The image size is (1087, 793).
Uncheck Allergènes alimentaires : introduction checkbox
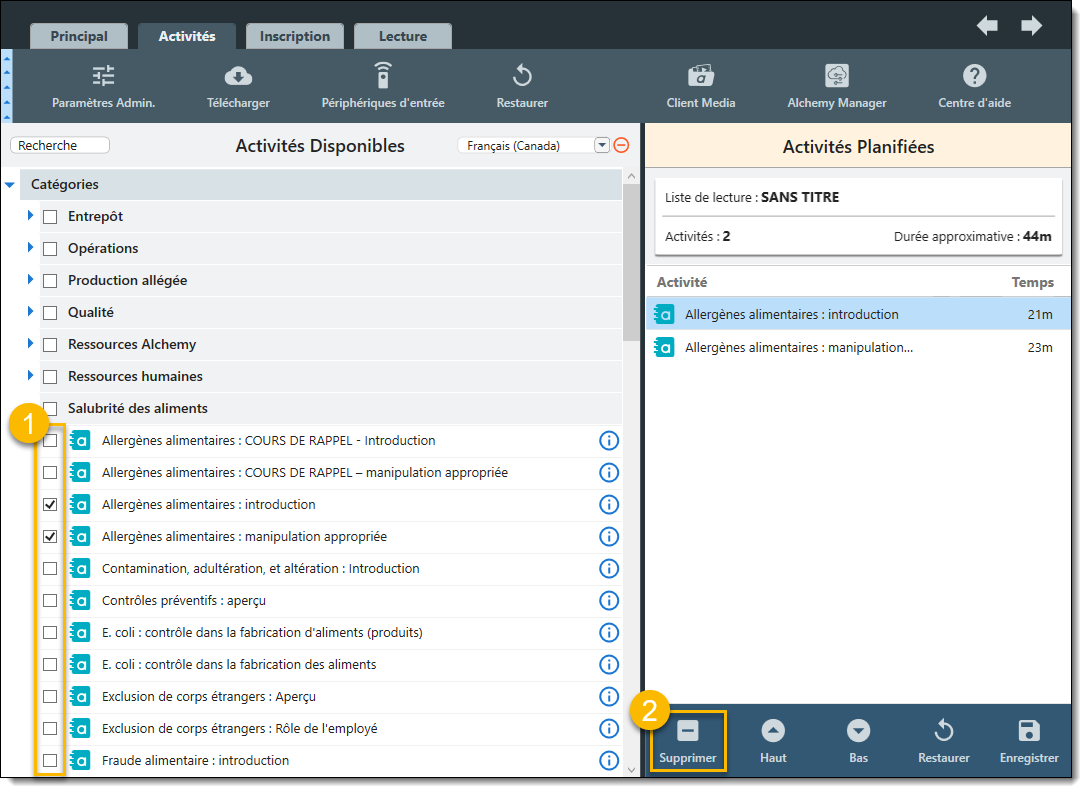[50, 505]
